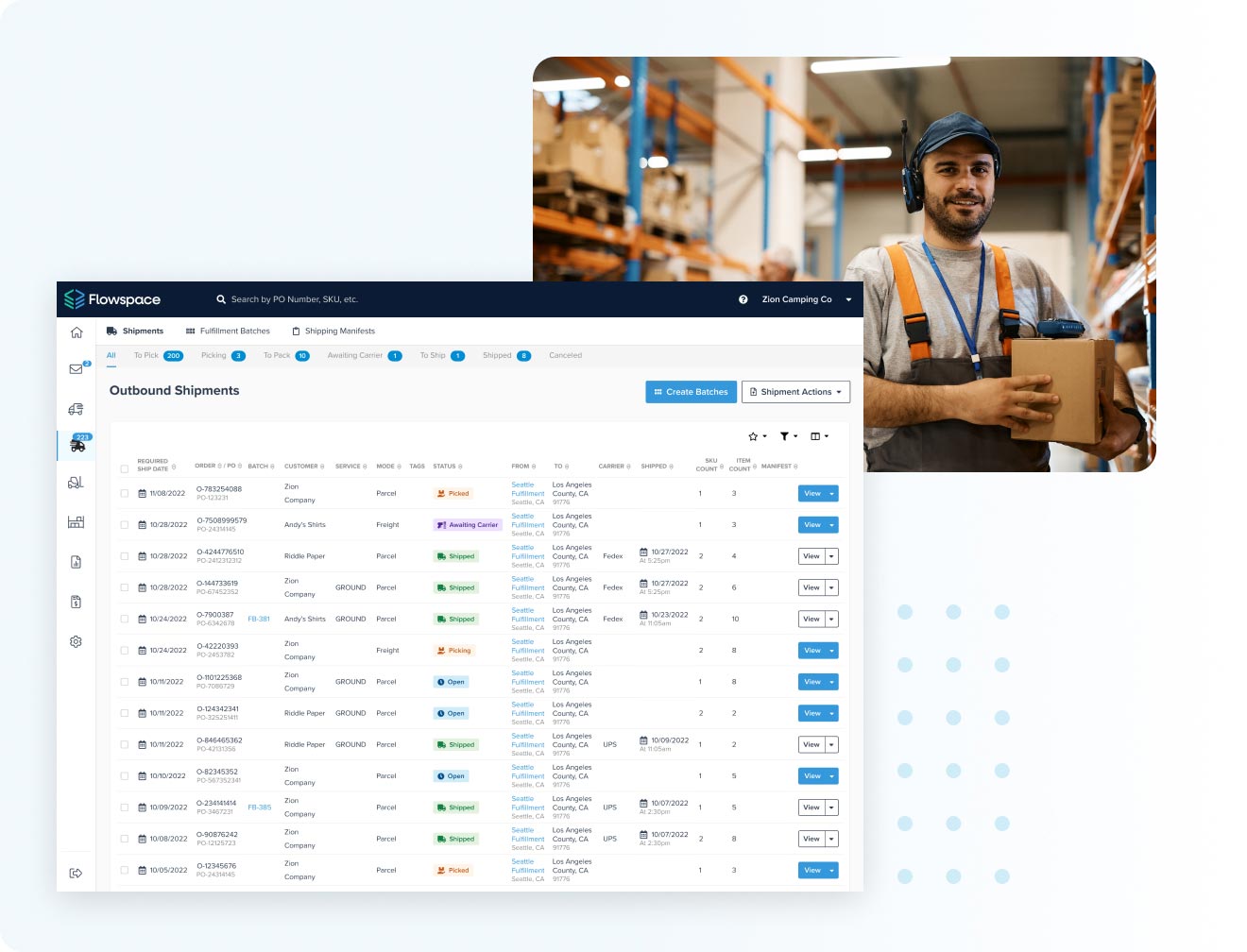Check the select-all box in the table header
This screenshot has width=1247, height=952.
[125, 467]
